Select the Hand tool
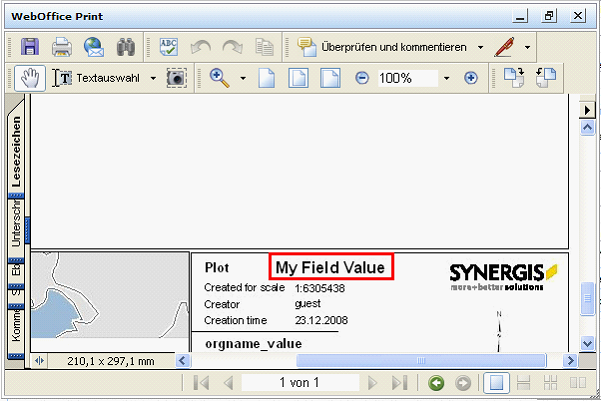 tap(30, 78)
